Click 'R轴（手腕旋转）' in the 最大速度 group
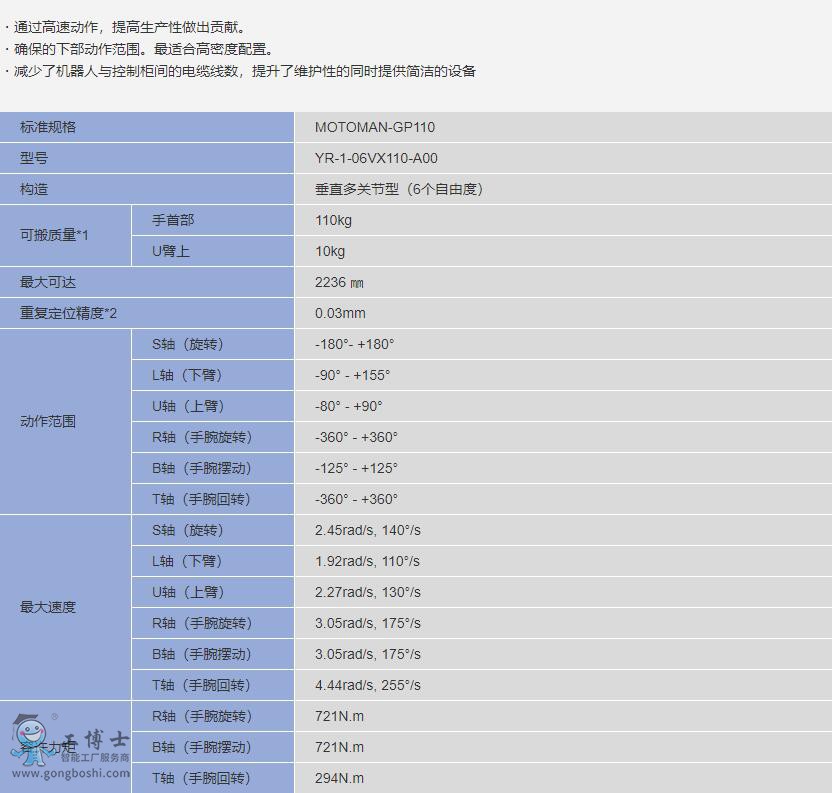Screen dimensions: 832x793 [x=202, y=623]
